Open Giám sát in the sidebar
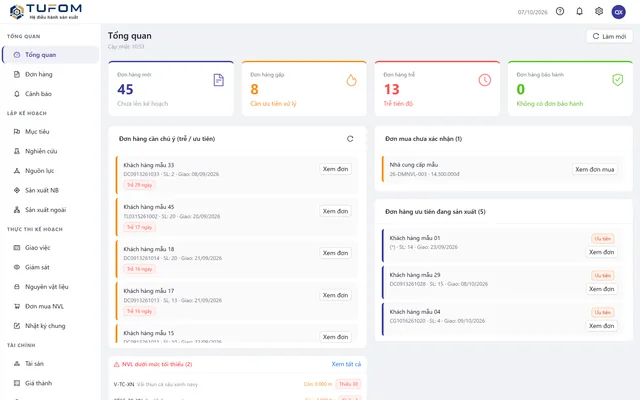The image size is (640, 400). [51, 267]
